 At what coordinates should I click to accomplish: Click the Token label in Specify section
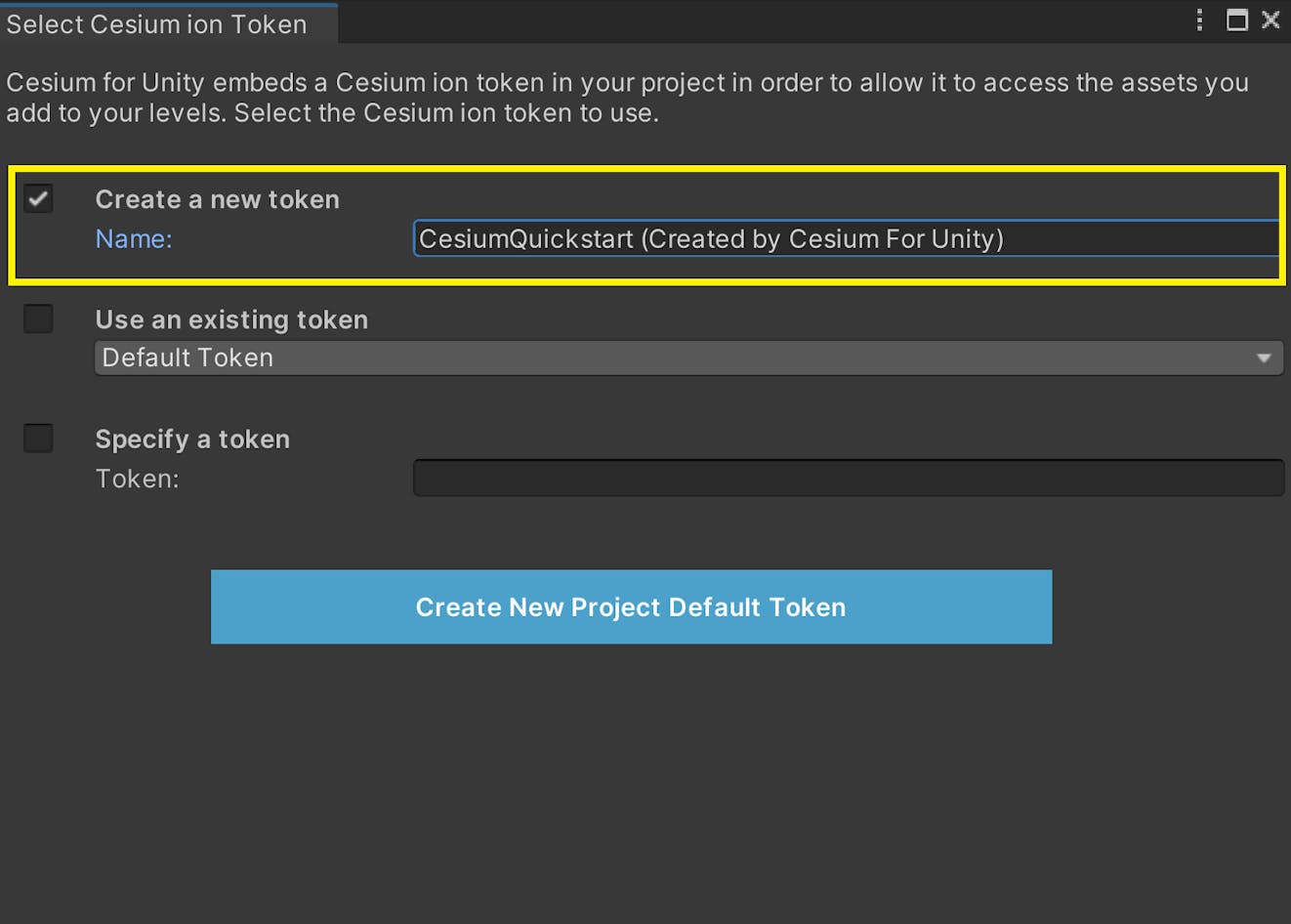(137, 479)
